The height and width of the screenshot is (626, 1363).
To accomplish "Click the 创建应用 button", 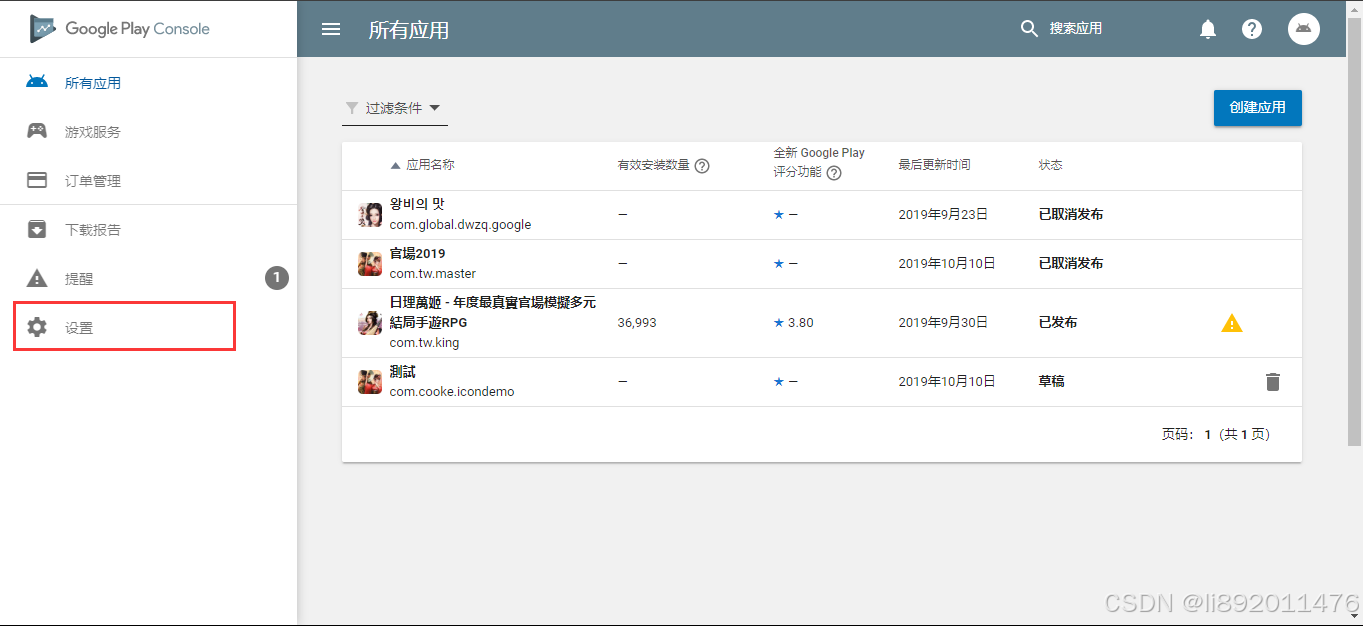I will [x=1258, y=108].
